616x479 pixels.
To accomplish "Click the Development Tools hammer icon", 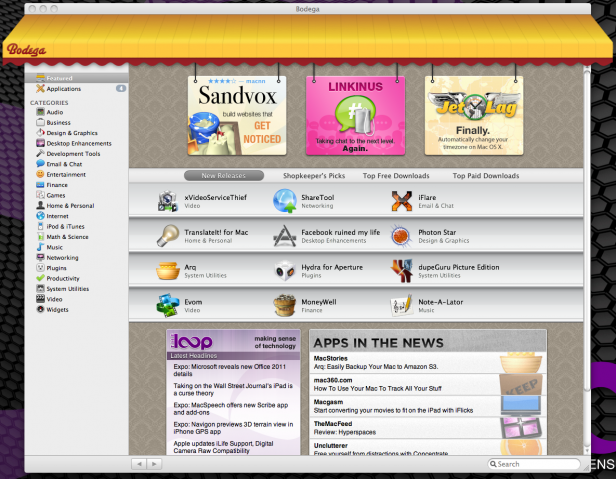I will coord(40,154).
